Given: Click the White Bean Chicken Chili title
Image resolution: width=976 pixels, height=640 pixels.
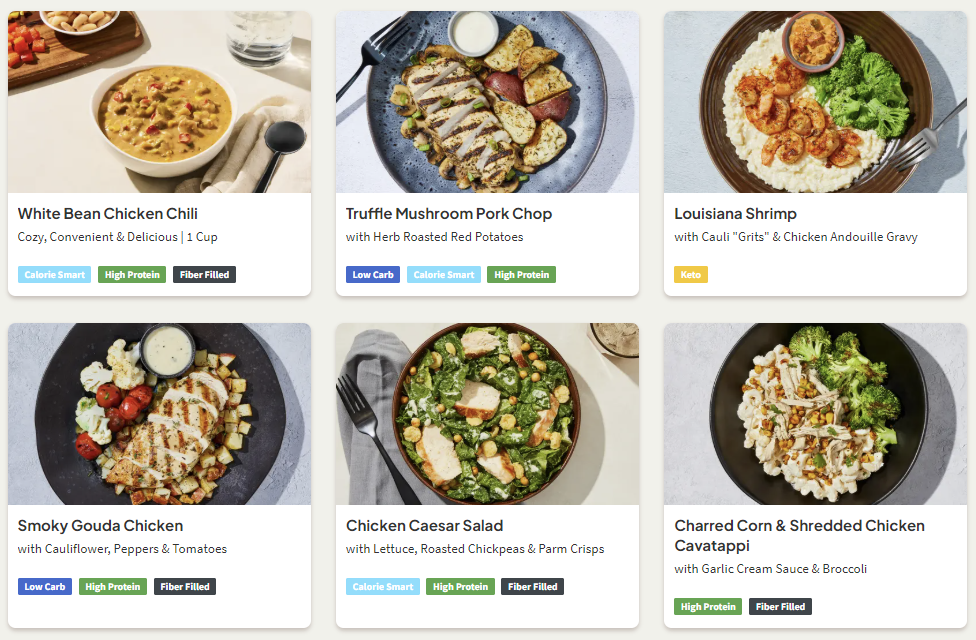Looking at the screenshot, I should click(108, 213).
